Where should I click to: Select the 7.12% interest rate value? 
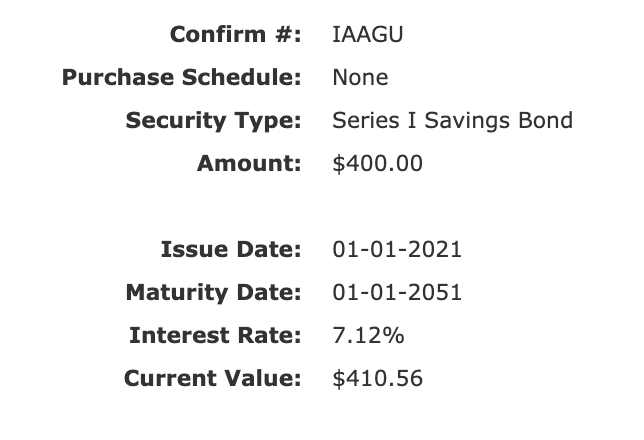tap(368, 336)
